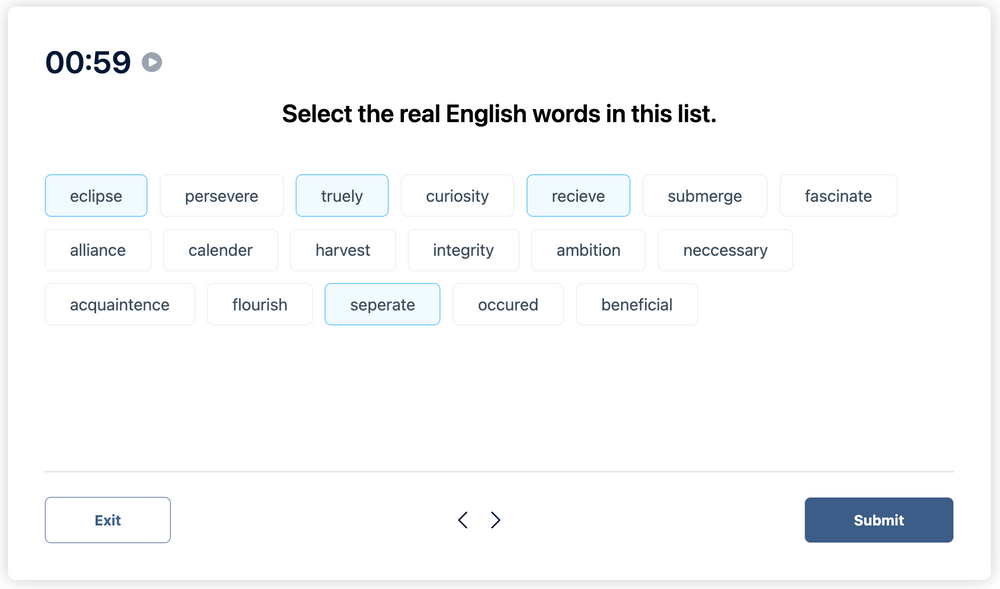Select the word "persevere"
Viewport: 1000px width, 589px height.
tap(221, 195)
